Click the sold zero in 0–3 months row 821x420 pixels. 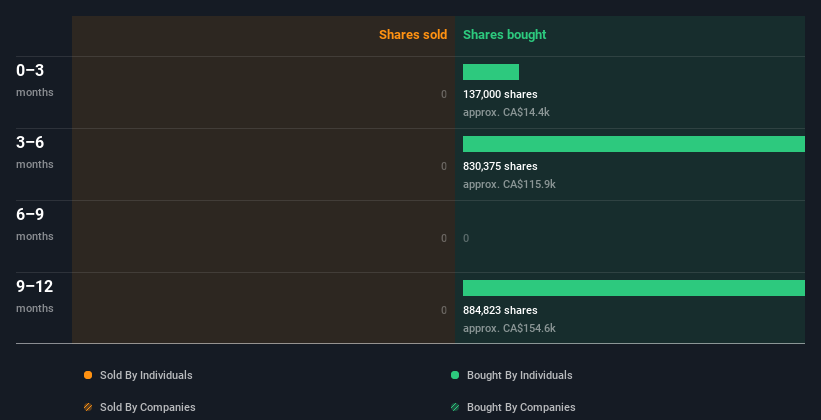click(444, 94)
